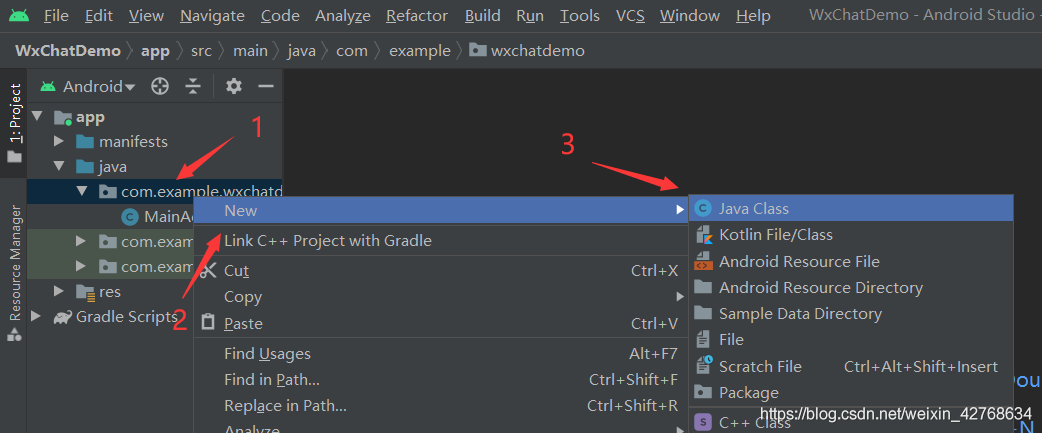Click the Kotlin File/Class icon
Viewport: 1042px width, 433px height.
point(703,235)
